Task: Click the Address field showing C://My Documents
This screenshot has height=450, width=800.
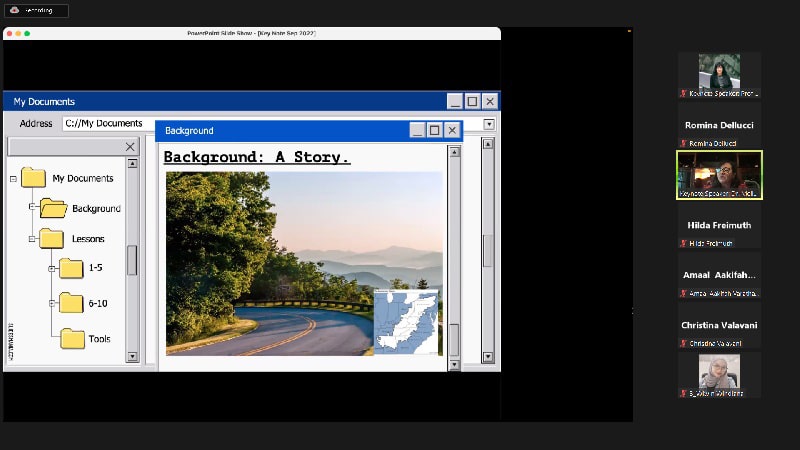Action: [x=108, y=124]
